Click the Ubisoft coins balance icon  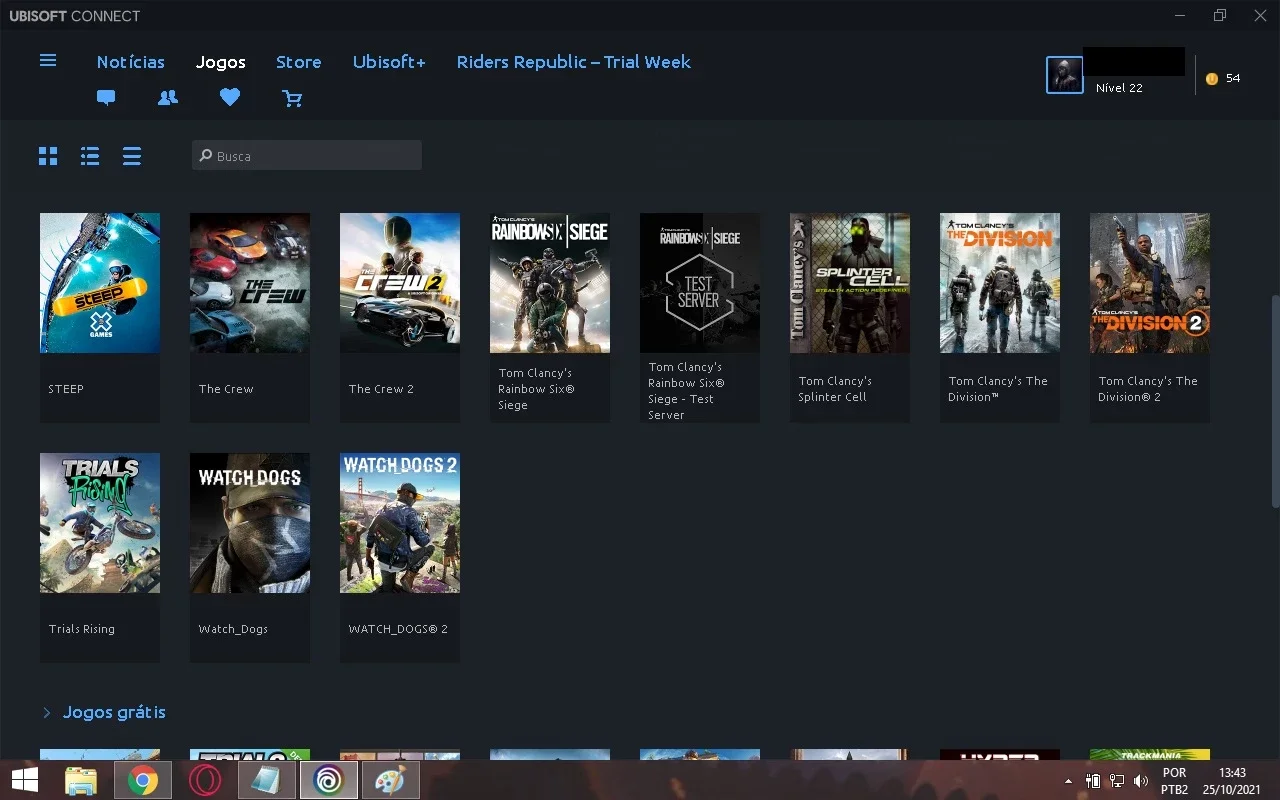(1212, 78)
